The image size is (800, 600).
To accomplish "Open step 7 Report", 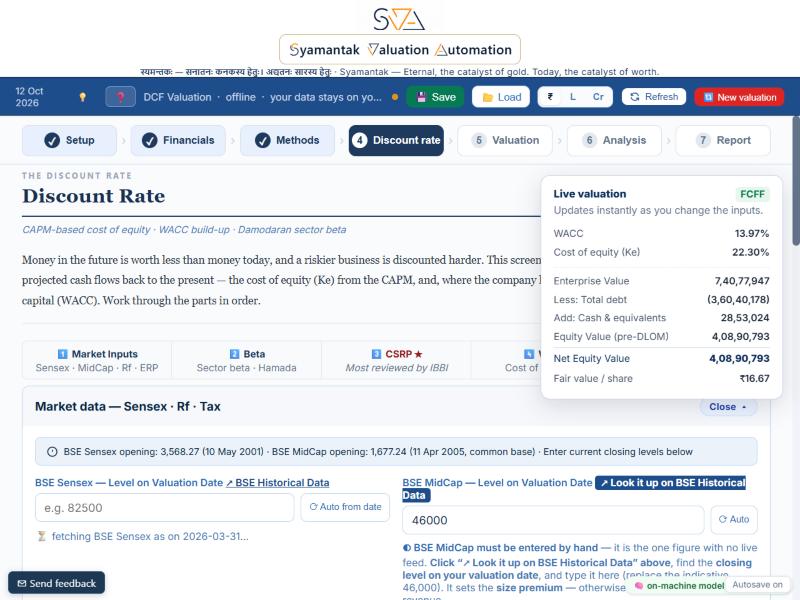I will point(723,140).
